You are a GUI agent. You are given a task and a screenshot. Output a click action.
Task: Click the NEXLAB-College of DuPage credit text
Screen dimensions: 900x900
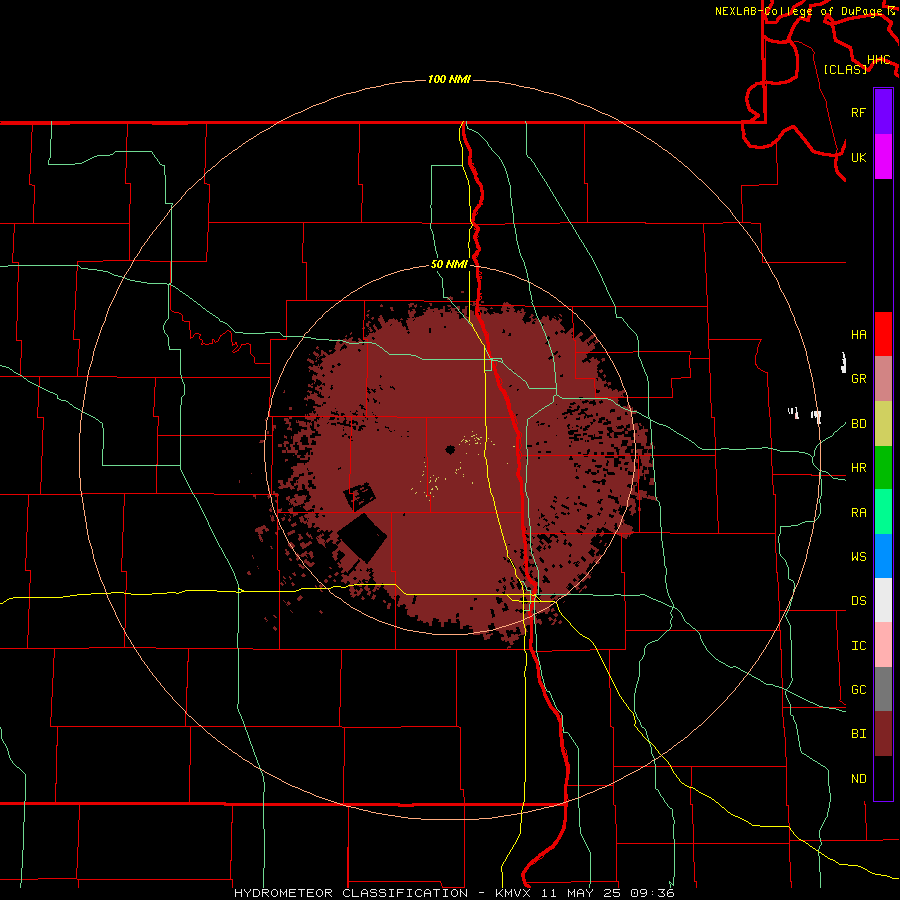pos(800,11)
